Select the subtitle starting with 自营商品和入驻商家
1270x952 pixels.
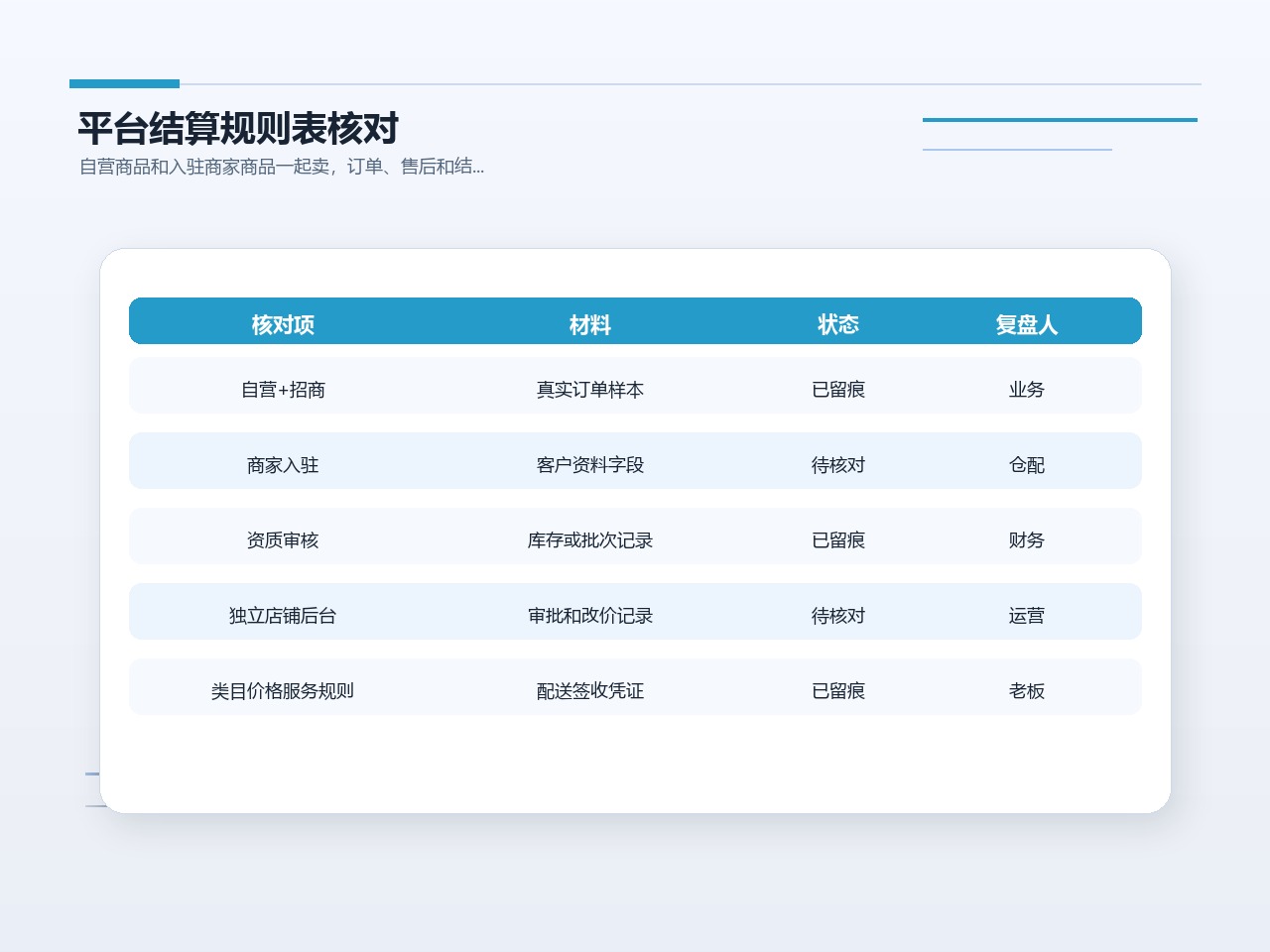(282, 167)
